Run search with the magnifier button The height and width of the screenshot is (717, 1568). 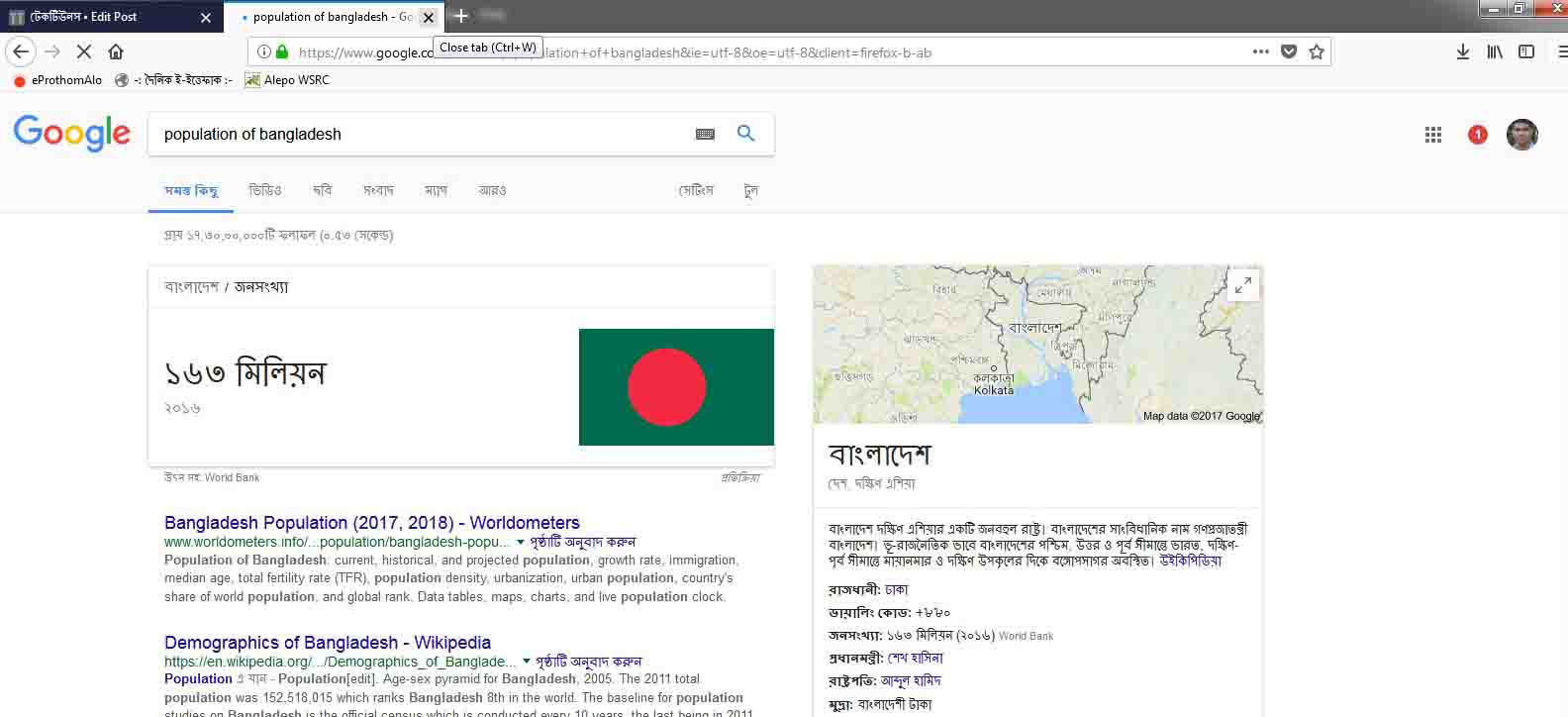click(745, 134)
